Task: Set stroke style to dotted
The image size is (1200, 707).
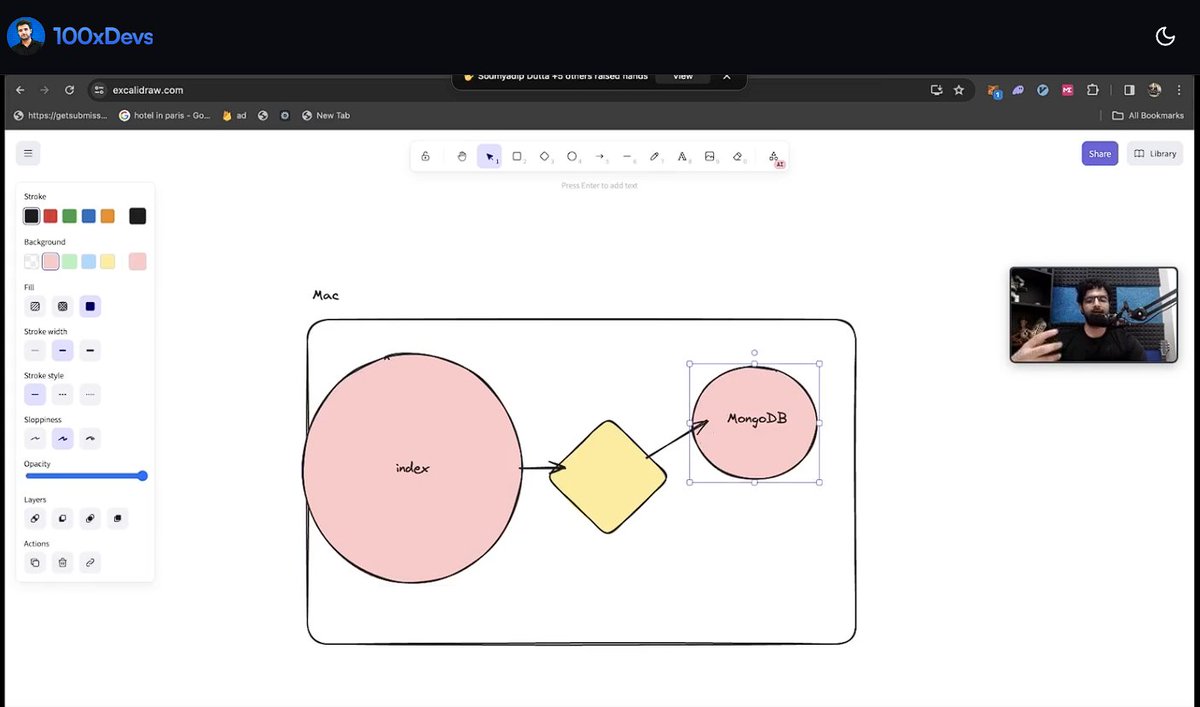Action: point(90,395)
